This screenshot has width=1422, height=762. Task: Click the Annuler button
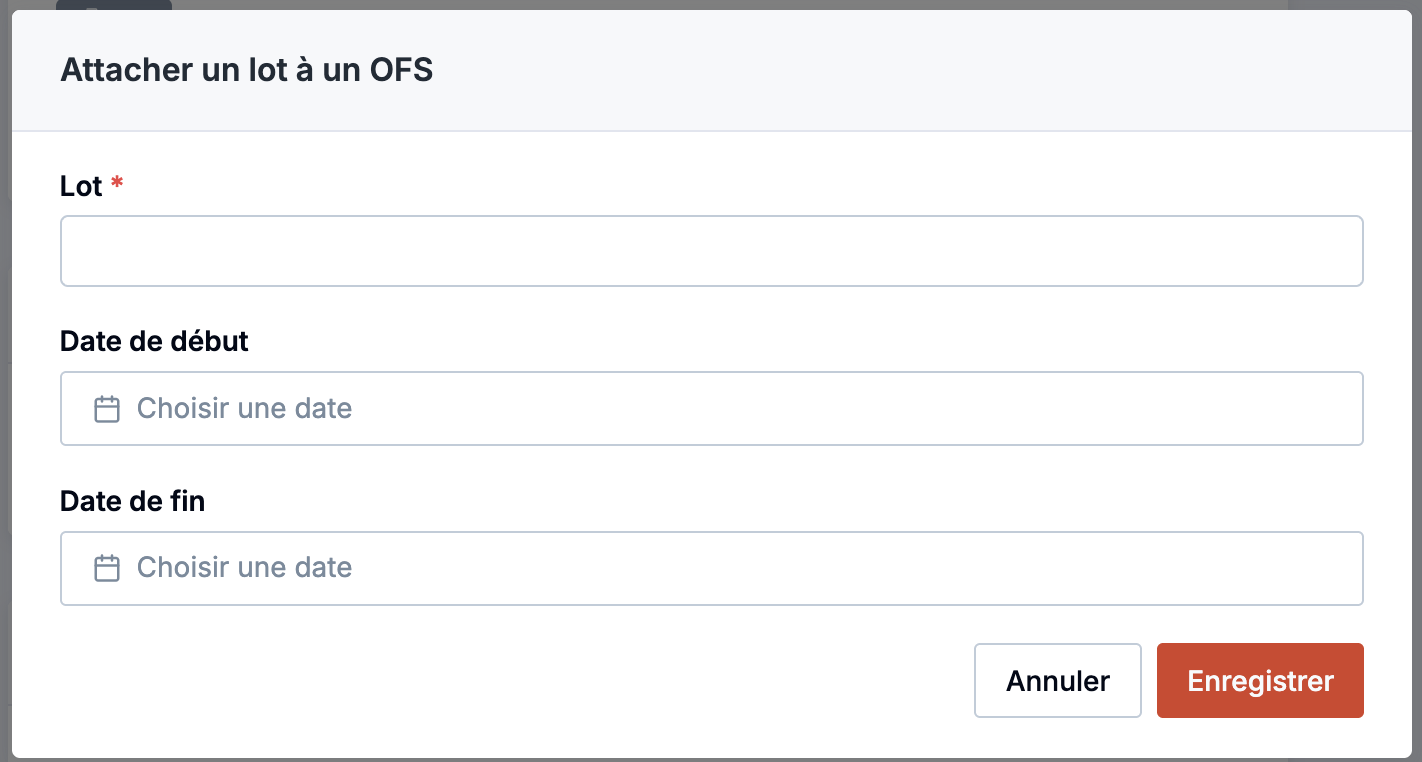(x=1058, y=681)
